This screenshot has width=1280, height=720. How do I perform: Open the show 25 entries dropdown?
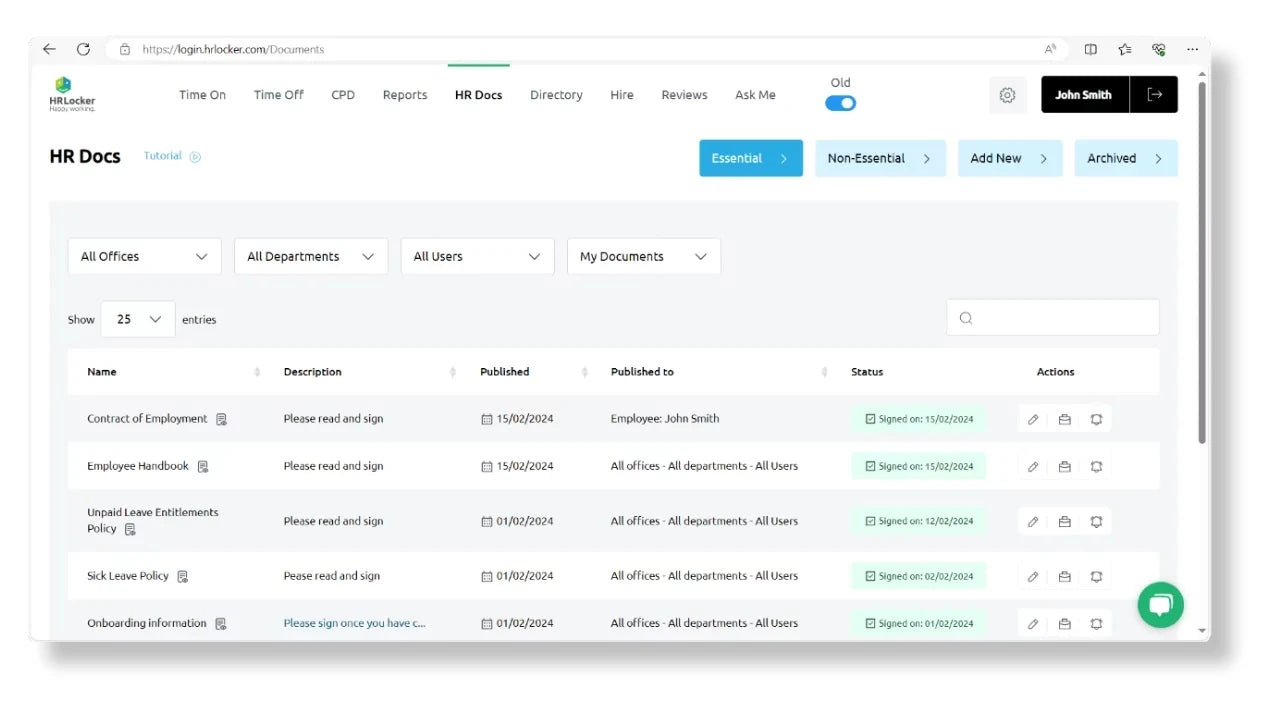tap(138, 320)
